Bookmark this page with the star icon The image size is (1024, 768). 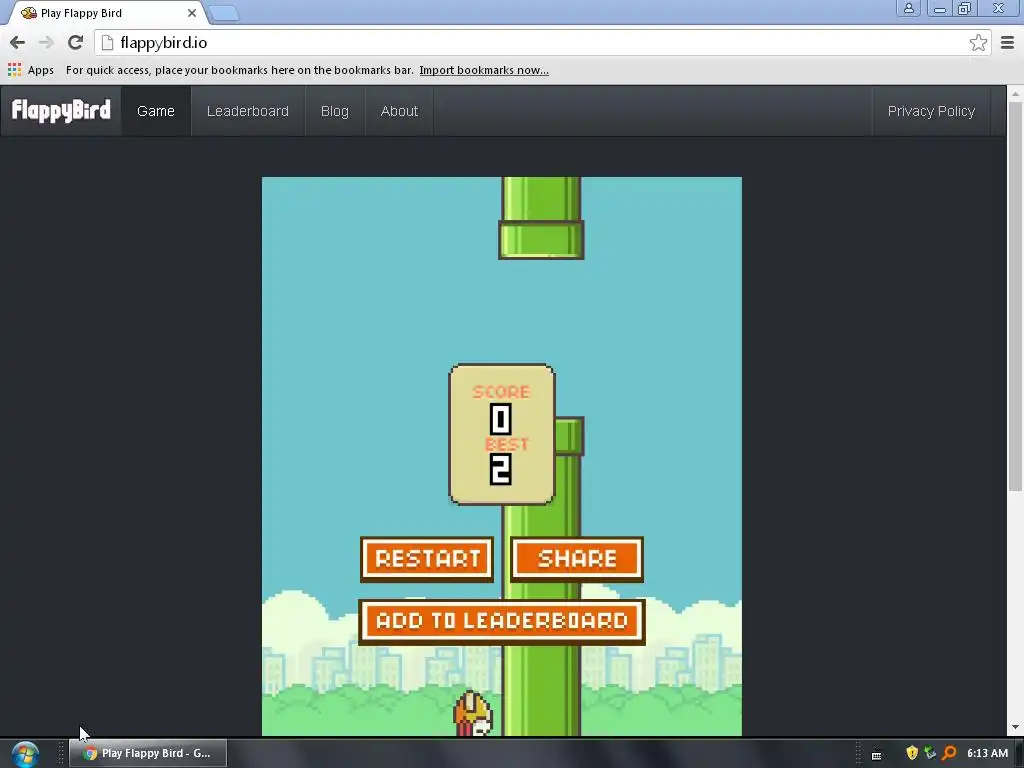(x=978, y=42)
